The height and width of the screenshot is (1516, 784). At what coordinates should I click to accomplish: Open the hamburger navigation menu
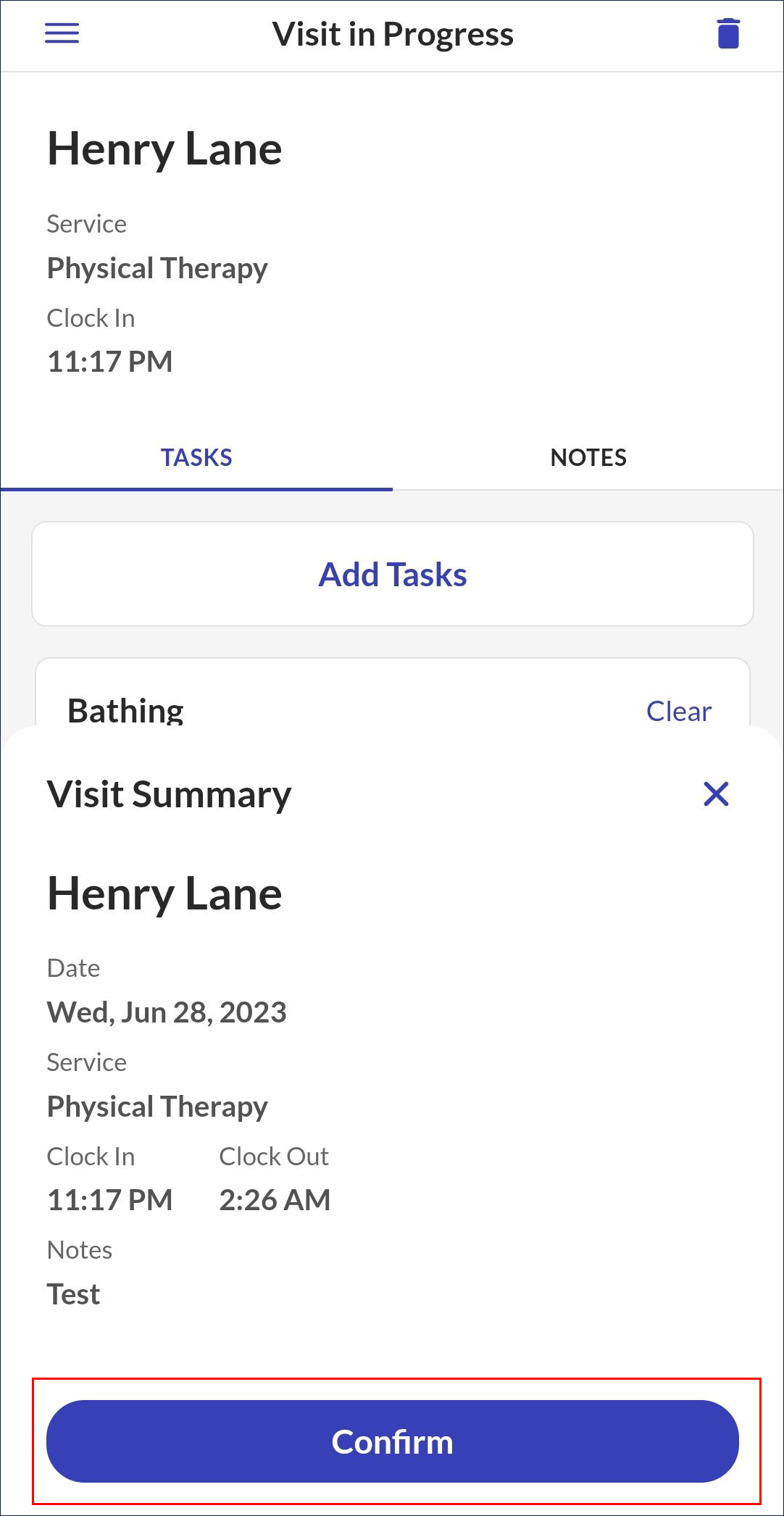(62, 33)
